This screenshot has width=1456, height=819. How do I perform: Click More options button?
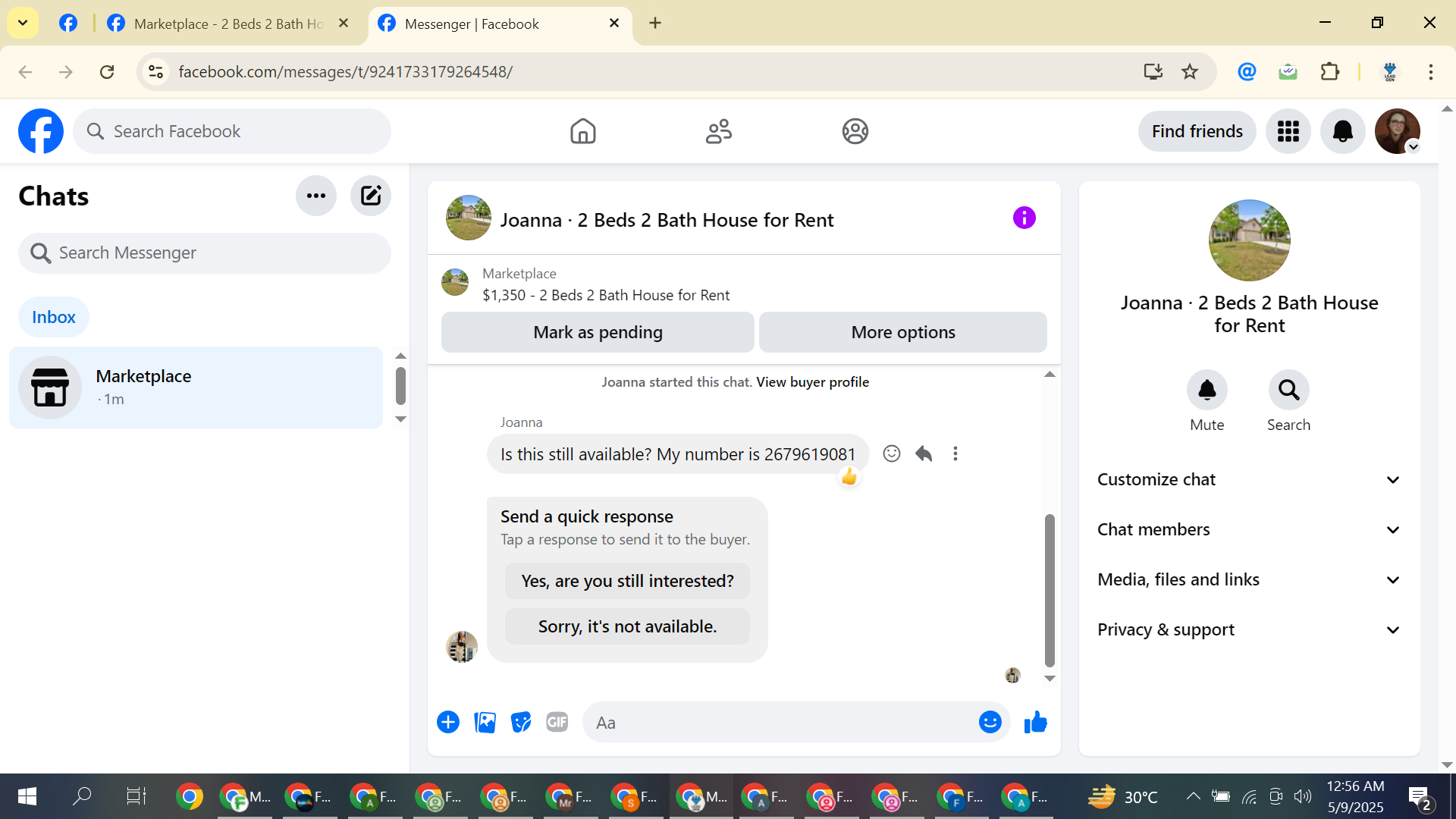(x=903, y=332)
